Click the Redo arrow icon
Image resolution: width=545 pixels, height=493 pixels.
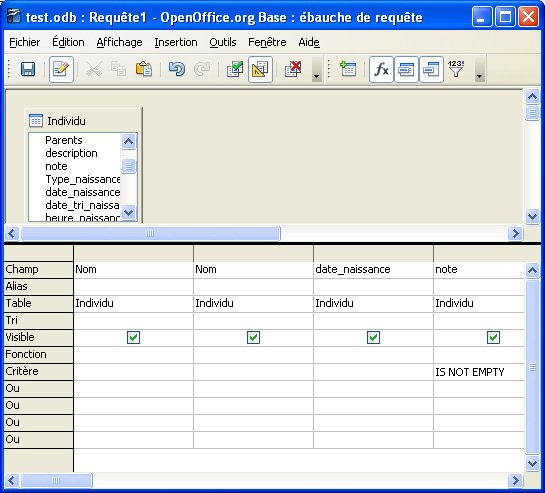click(202, 69)
